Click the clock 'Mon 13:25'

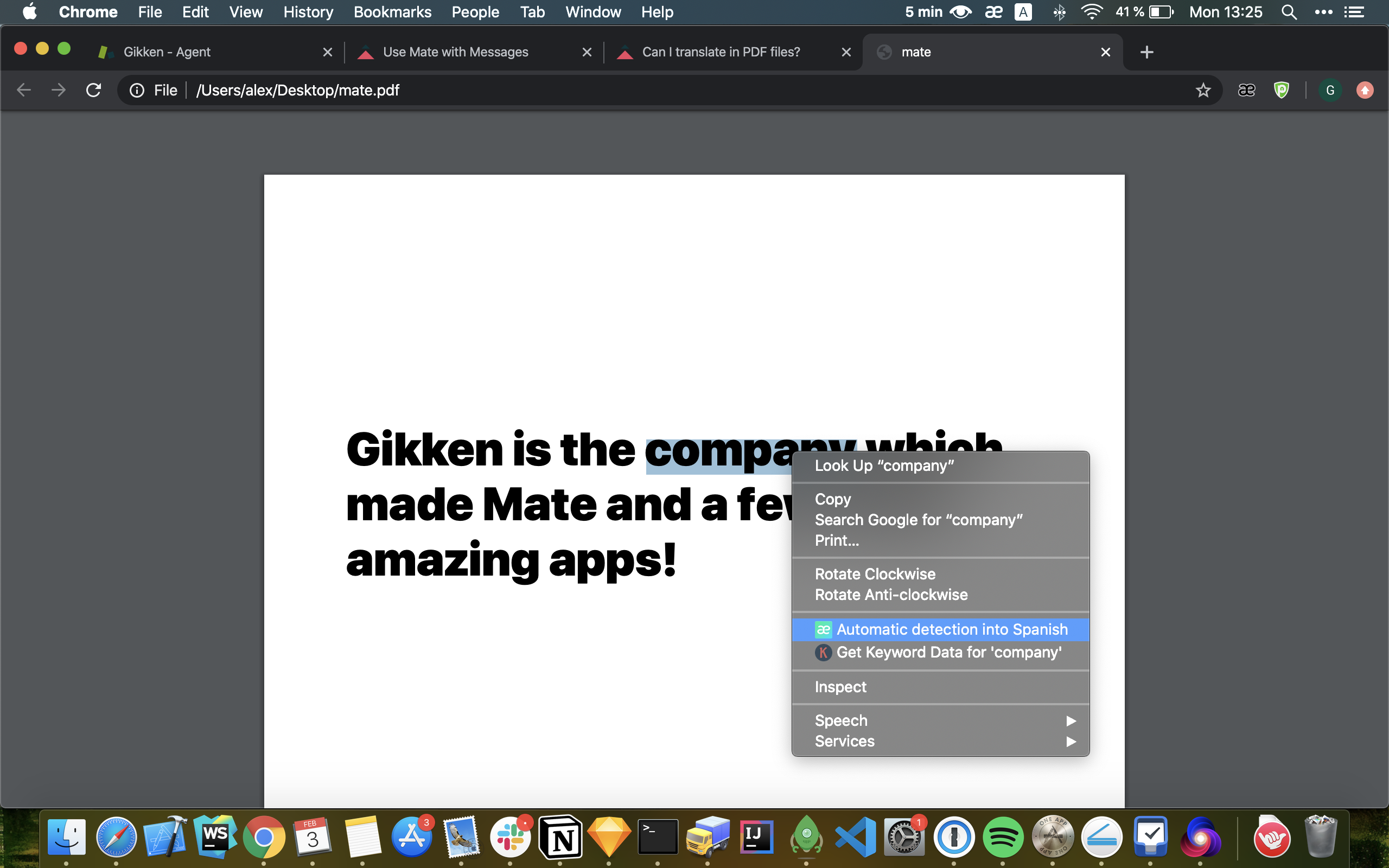(x=1226, y=12)
